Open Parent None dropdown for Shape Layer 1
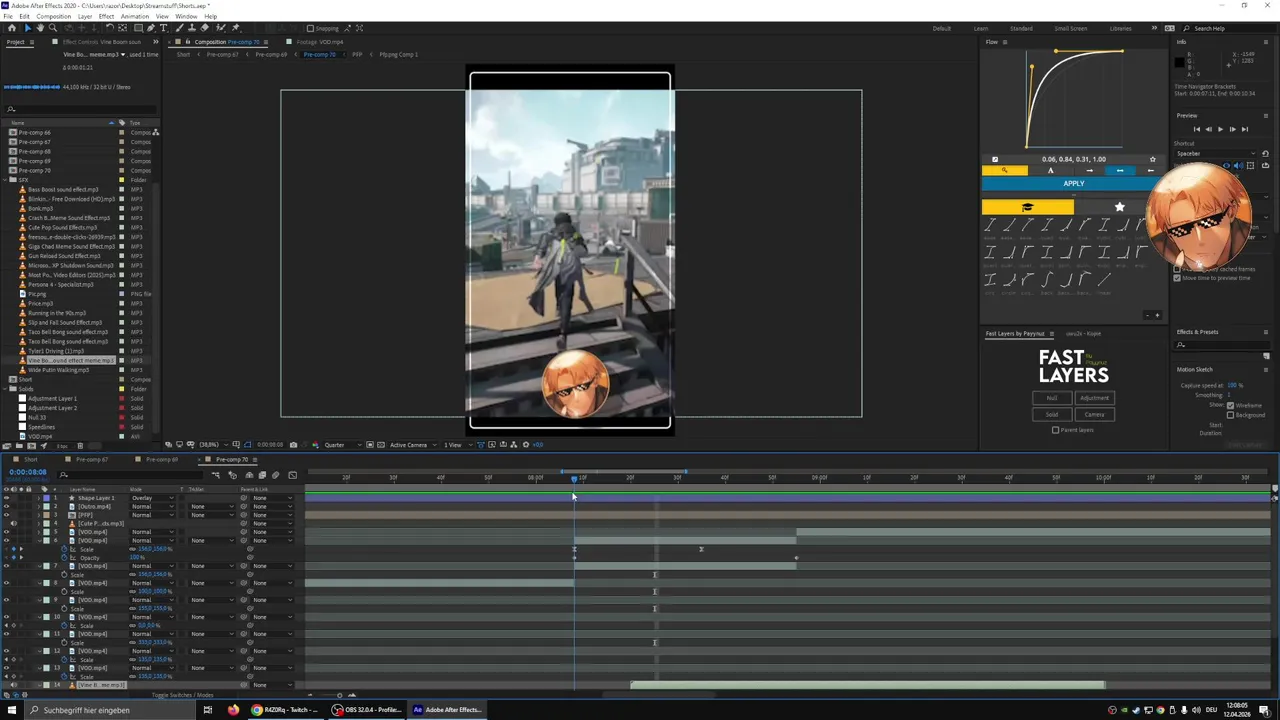 272,498
